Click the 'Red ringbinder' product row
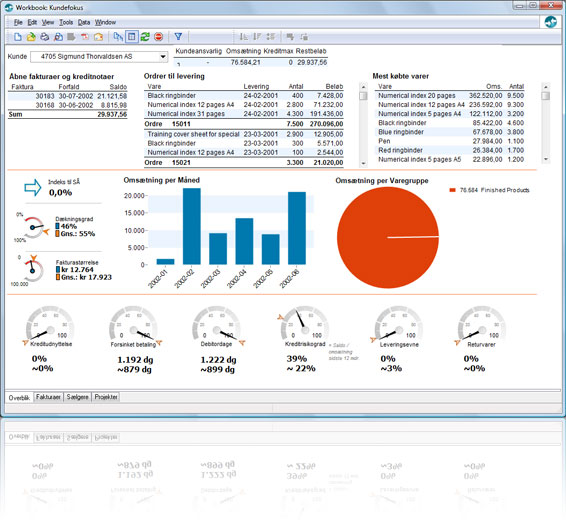This screenshot has width=566, height=520. tap(449, 150)
